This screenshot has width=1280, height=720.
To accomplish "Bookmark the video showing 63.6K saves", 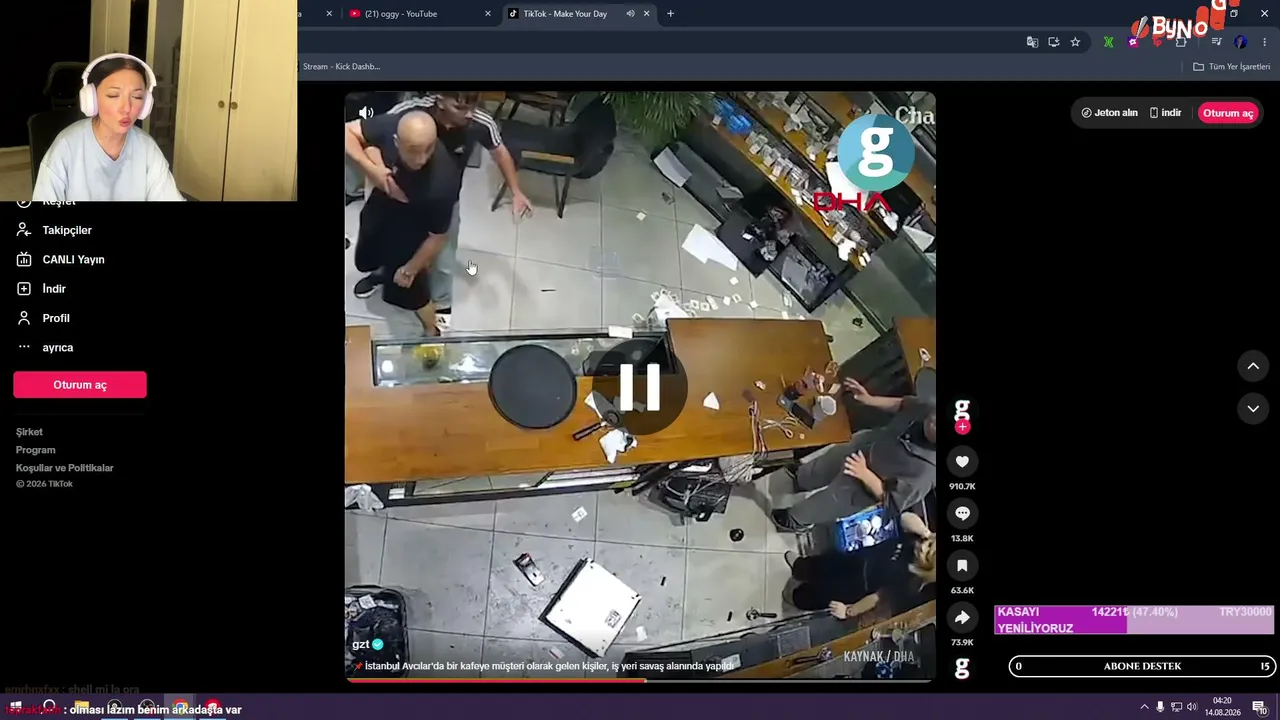I will coord(962,565).
